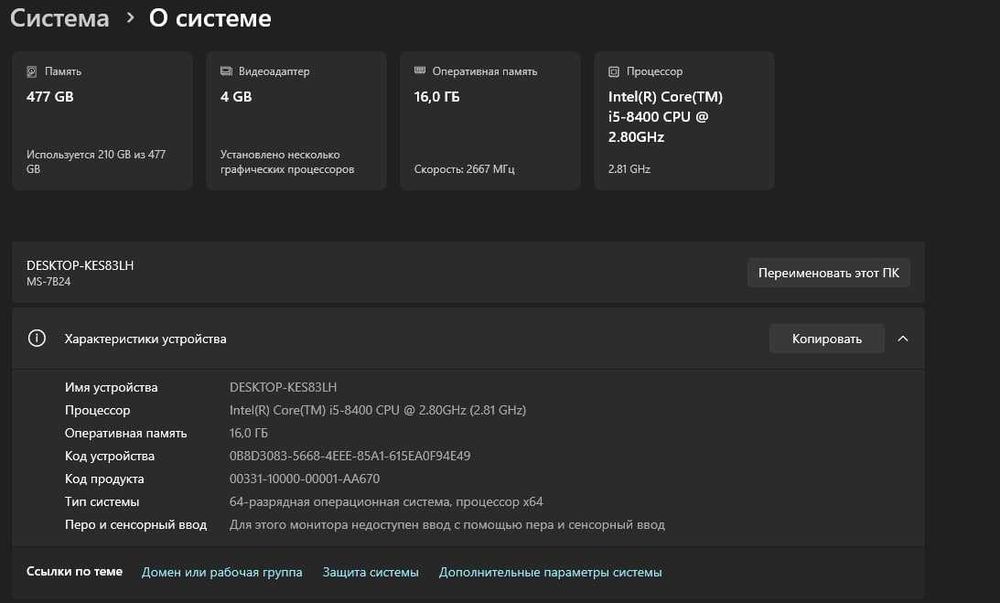Open the Память 477 GB card

[102, 120]
